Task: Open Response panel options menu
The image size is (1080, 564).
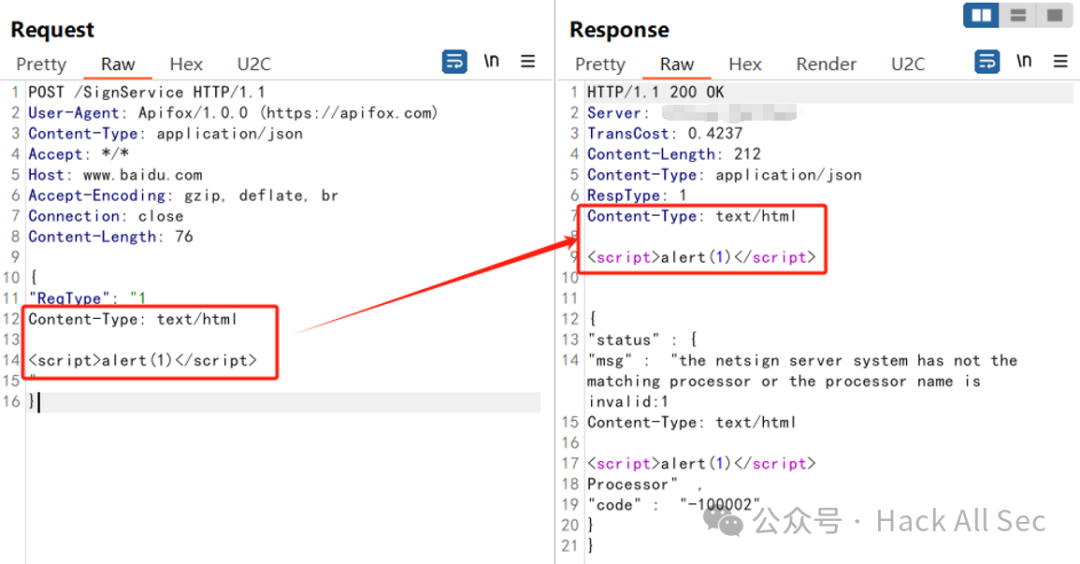Action: pyautogui.click(x=1061, y=61)
